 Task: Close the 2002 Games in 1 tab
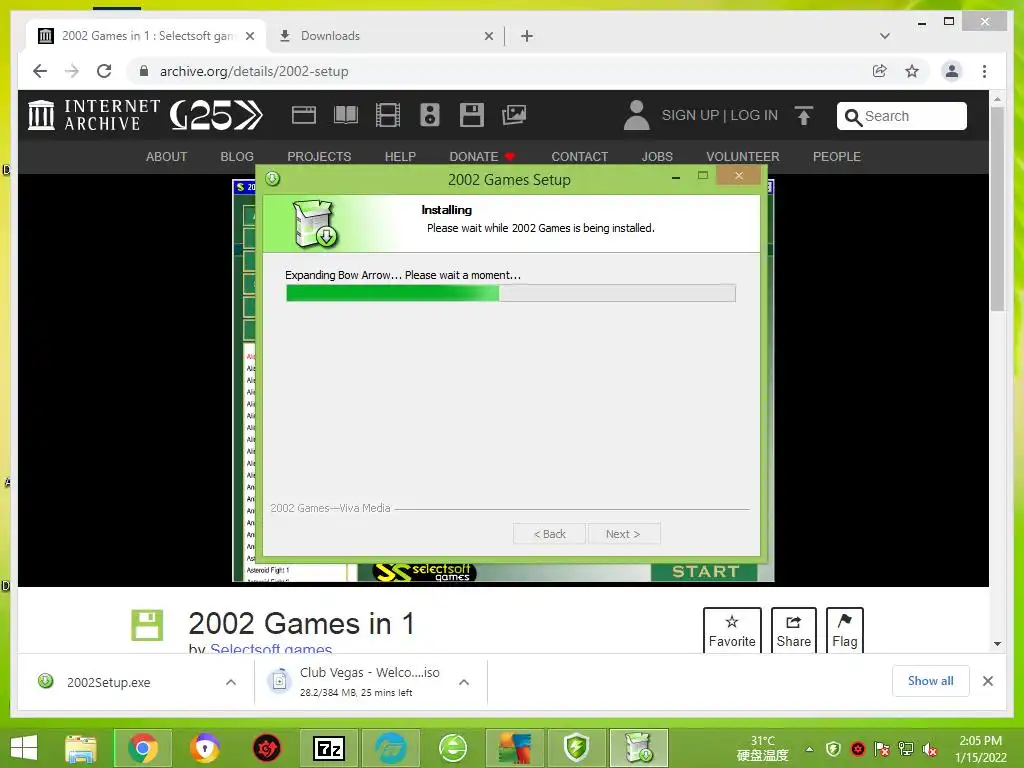click(249, 36)
